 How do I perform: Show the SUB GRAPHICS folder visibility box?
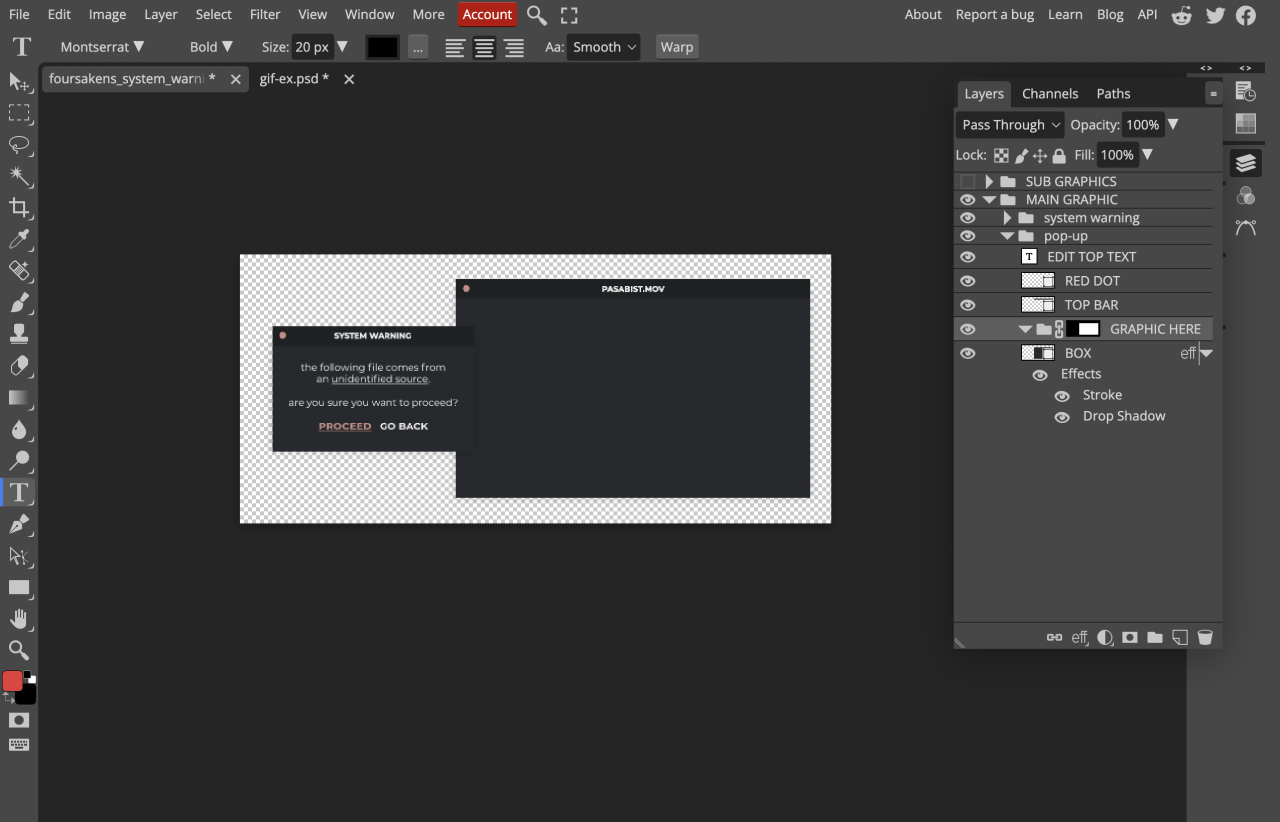pos(967,181)
